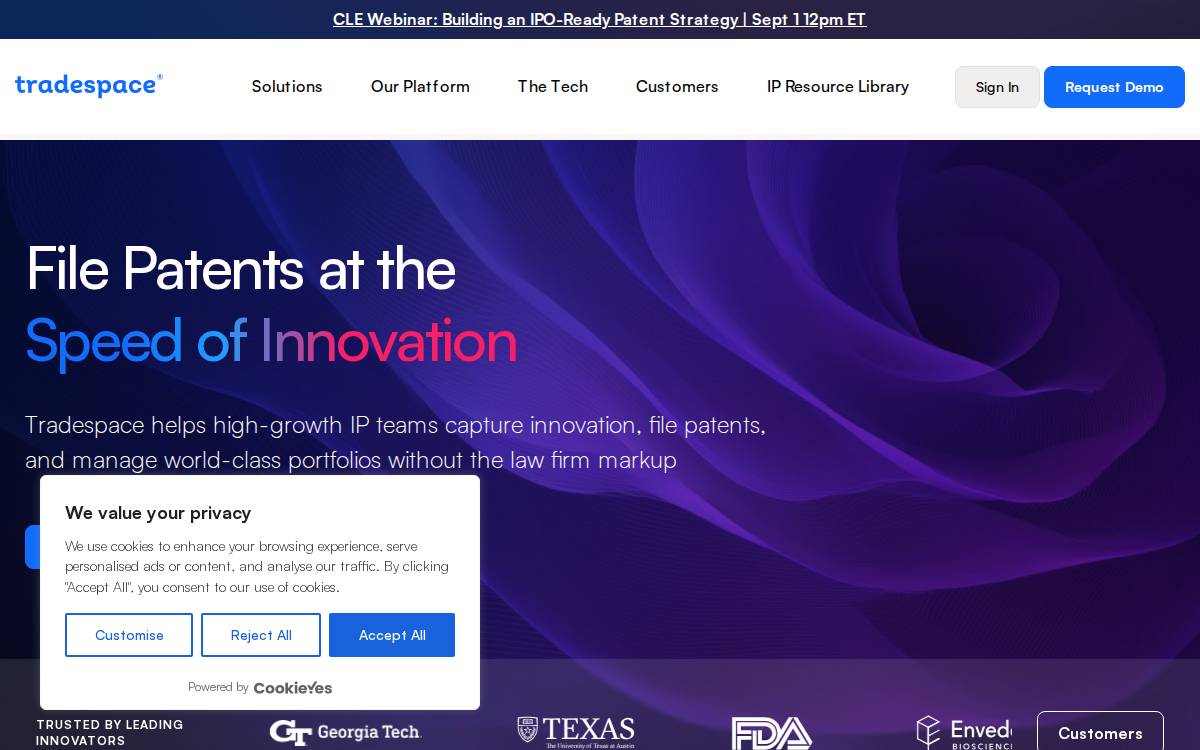
Task: Click the Georgia Tech logo
Action: pyautogui.click(x=346, y=732)
